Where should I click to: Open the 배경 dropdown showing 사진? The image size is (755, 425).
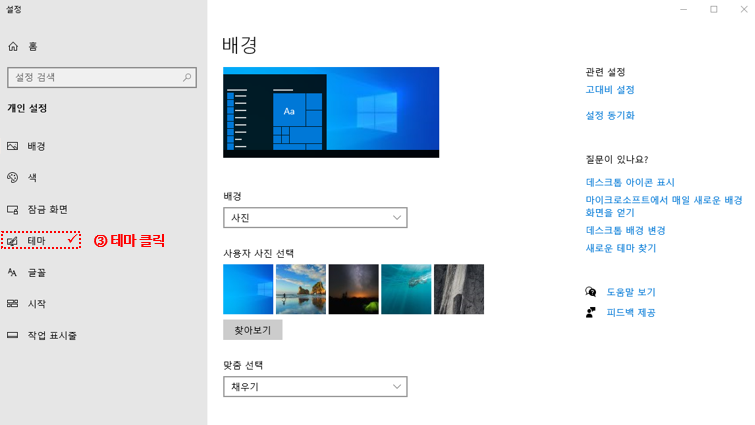pyautogui.click(x=315, y=218)
